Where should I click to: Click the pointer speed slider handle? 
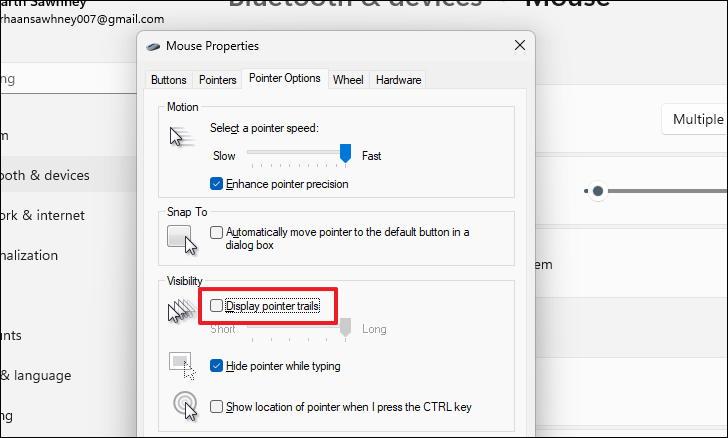(x=345, y=153)
